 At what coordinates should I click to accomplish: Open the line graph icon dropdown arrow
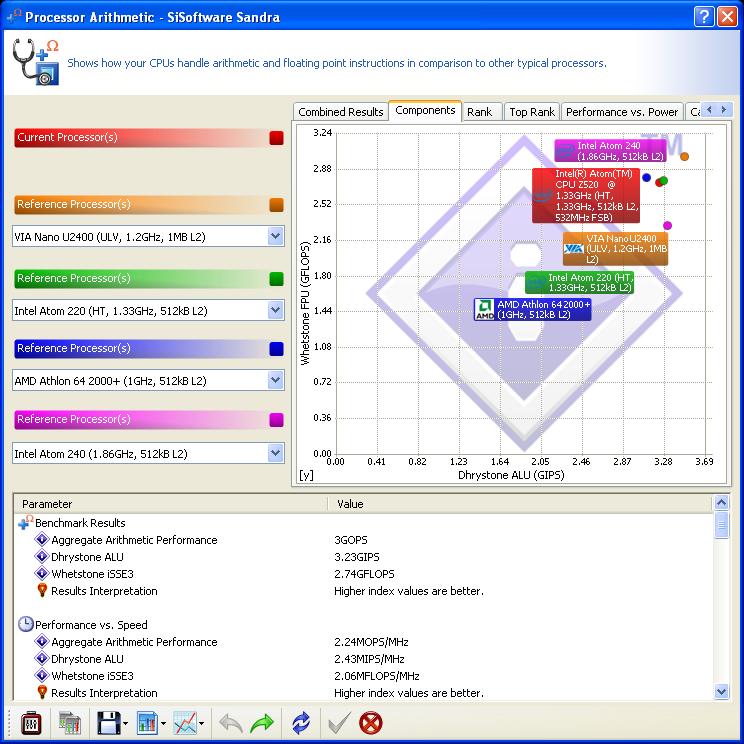point(202,724)
